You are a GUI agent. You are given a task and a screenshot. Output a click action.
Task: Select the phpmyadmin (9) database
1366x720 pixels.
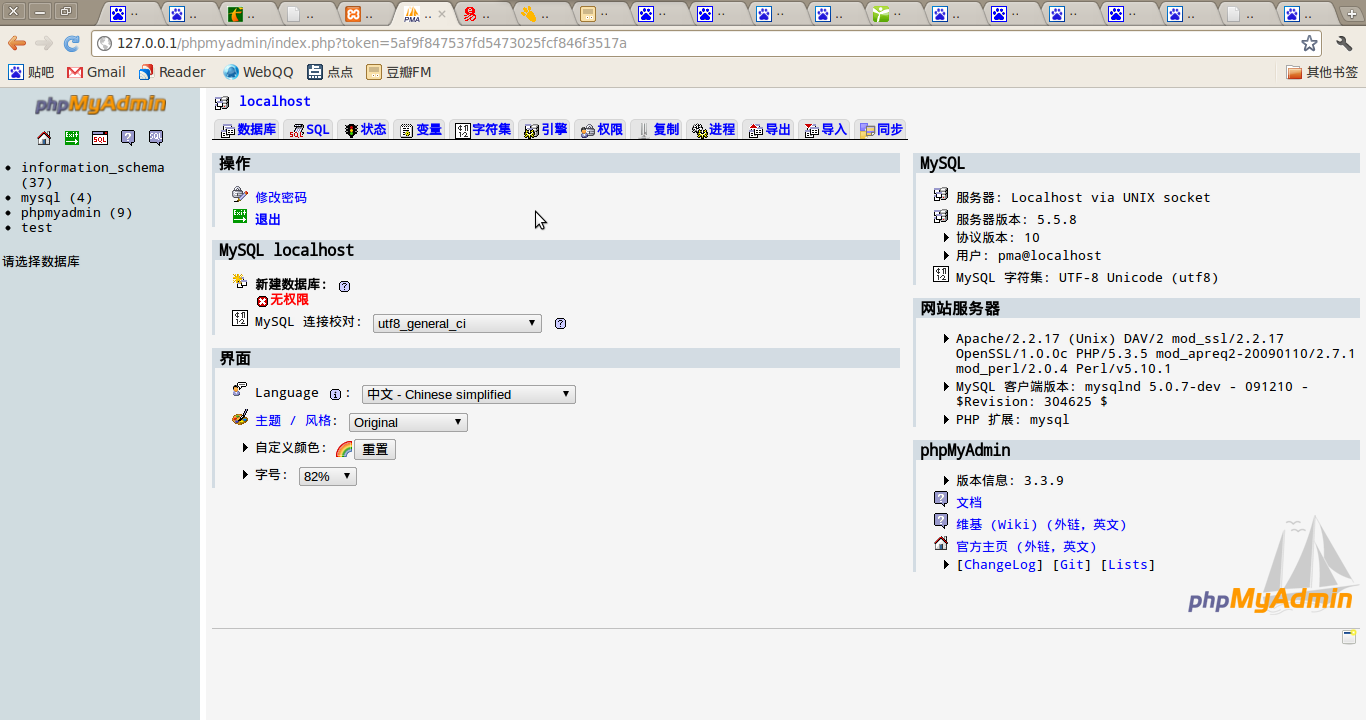pos(77,213)
